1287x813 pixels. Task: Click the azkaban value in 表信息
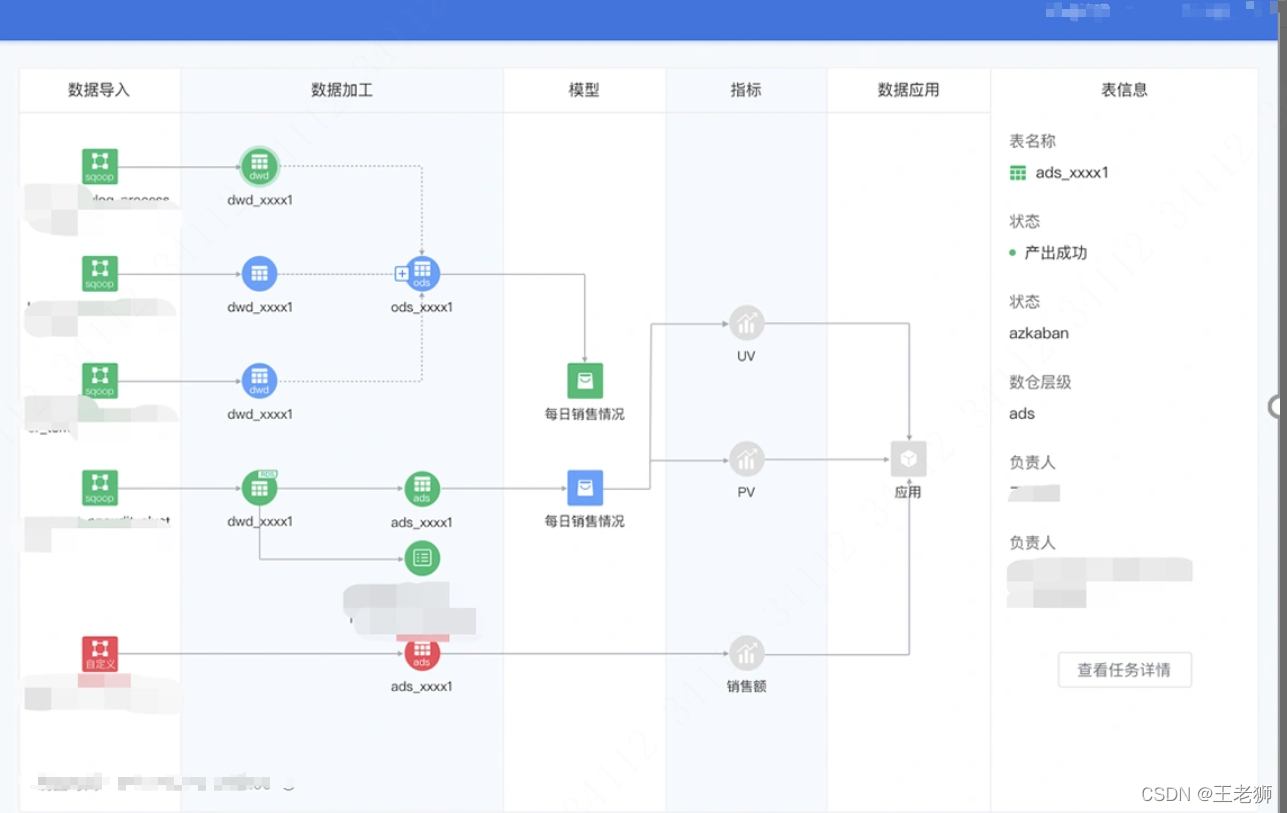pos(1039,333)
